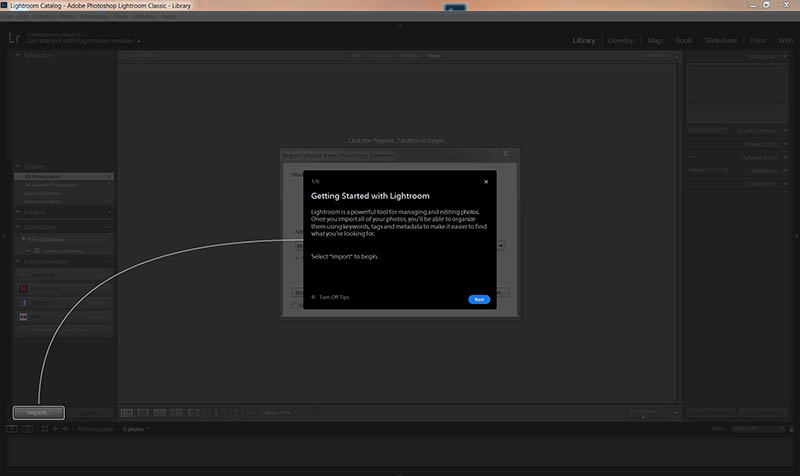Screen dimensions: 800x476
Task: Click the filmstrip back arrow
Action: pyautogui.click(x=56, y=429)
